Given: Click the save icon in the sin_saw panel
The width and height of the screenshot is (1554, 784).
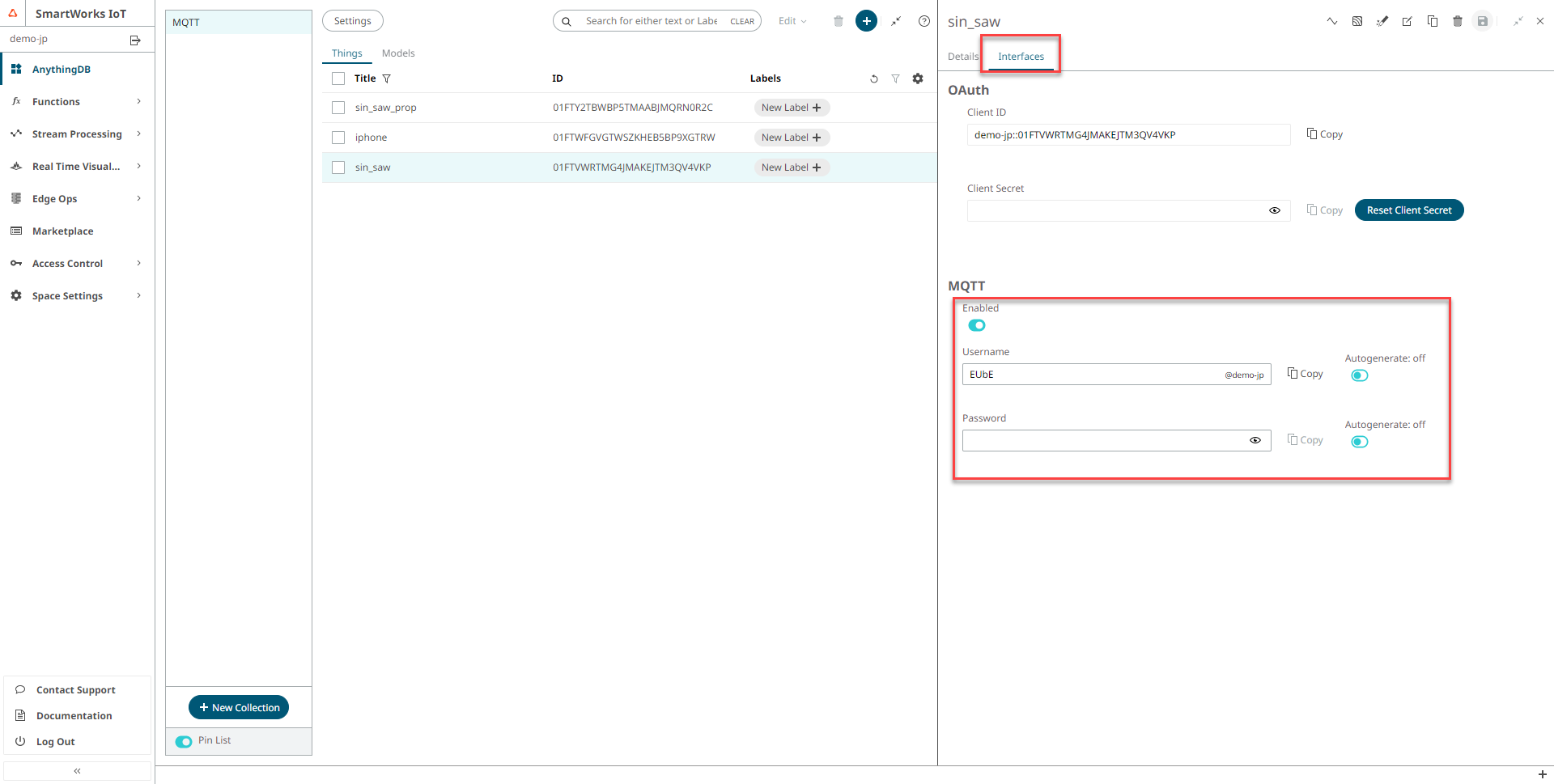Looking at the screenshot, I should (1483, 21).
